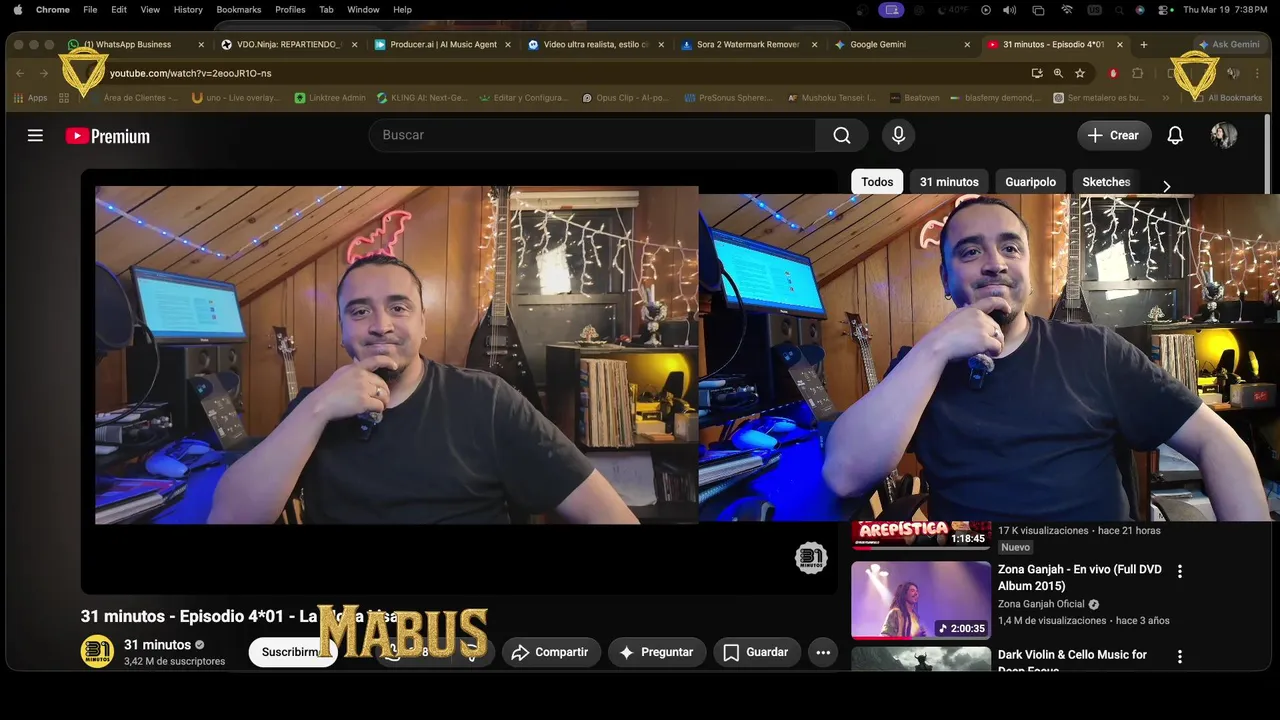
Task: Open more actions ellipsis under video
Action: [x=823, y=652]
